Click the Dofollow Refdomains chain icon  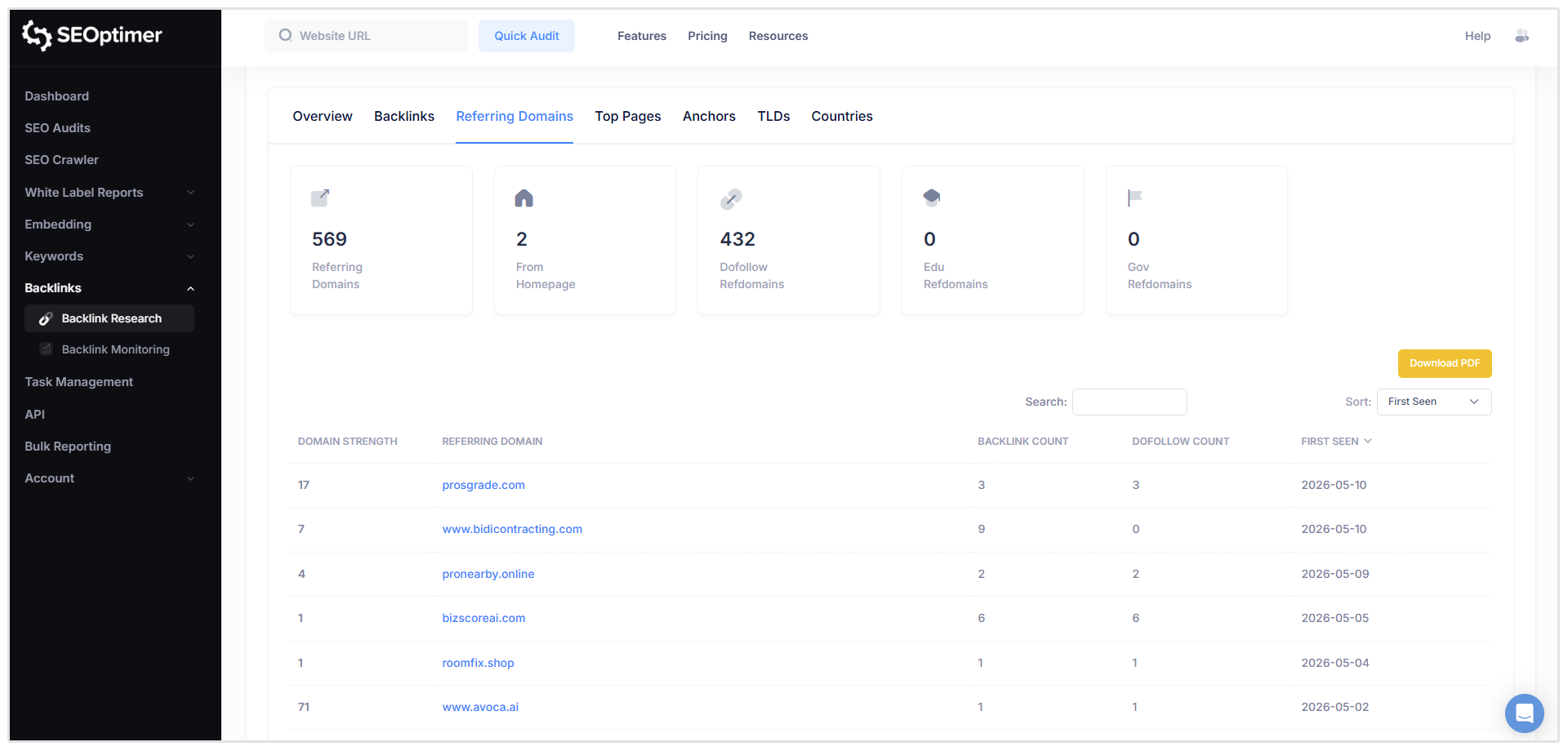pos(731,198)
